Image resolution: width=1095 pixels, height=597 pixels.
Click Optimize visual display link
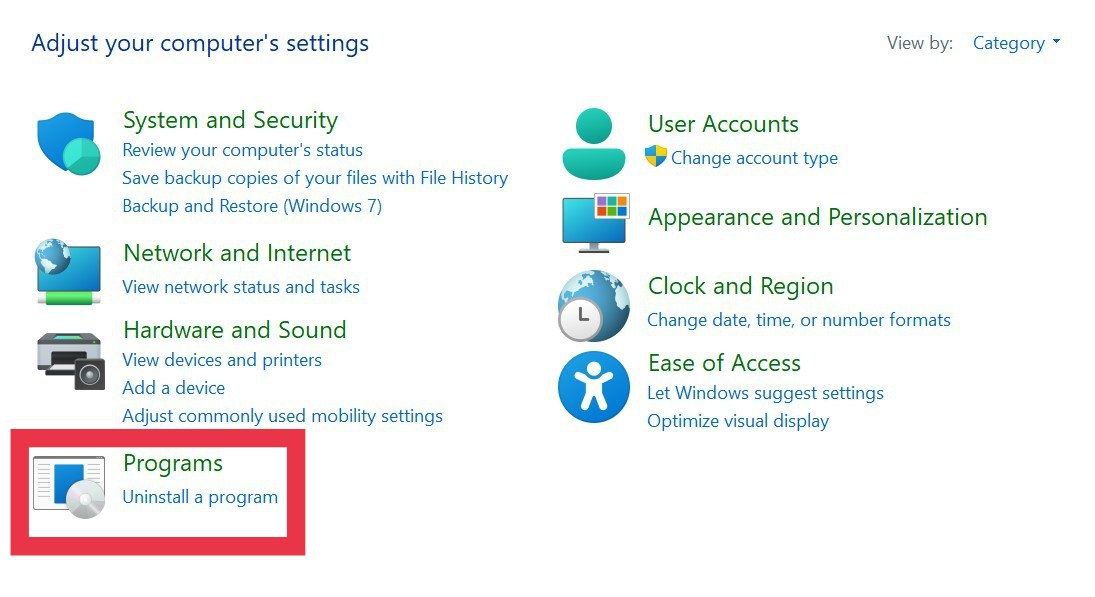point(738,421)
